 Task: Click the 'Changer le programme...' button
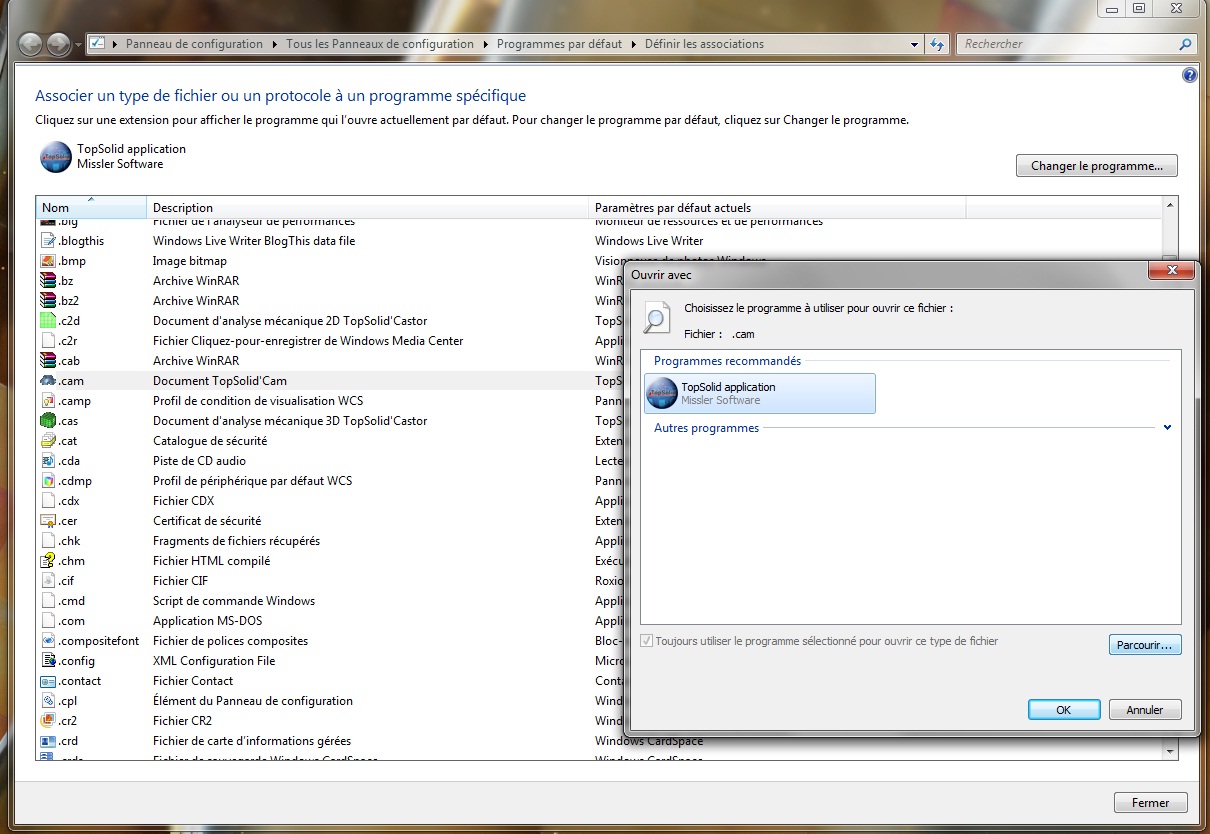click(1097, 166)
